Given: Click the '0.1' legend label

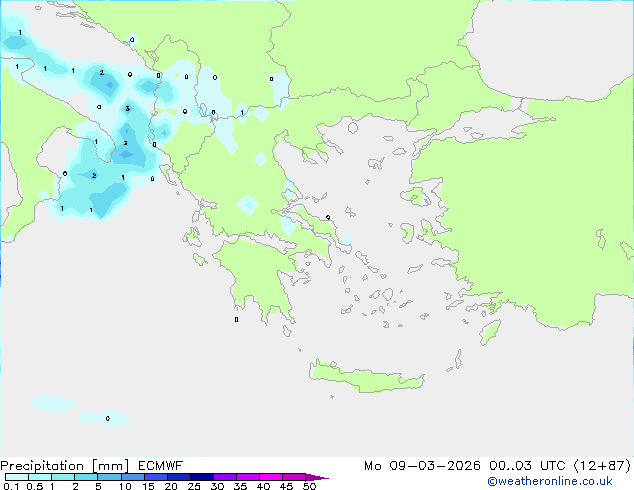Looking at the screenshot, I should coord(11,486).
